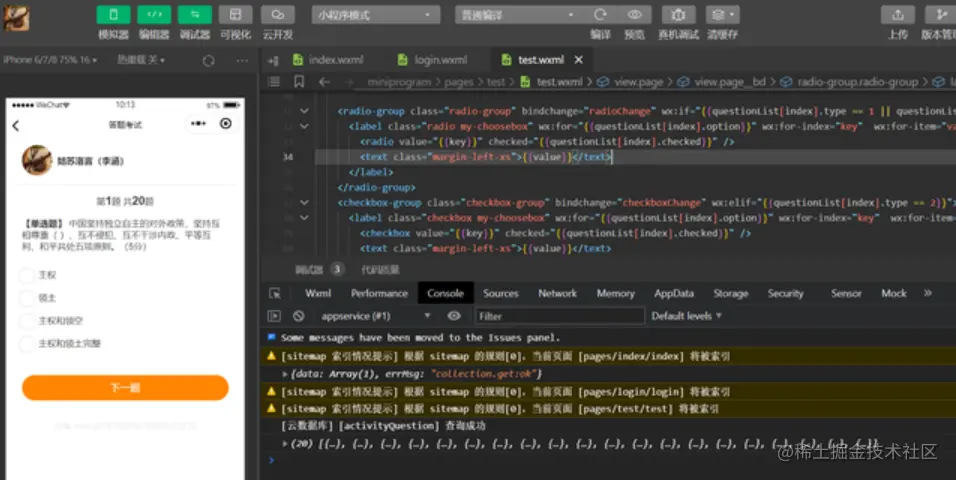Toggle the debugger (调试器) panel button
The height and width of the screenshot is (480, 956).
click(x=195, y=15)
